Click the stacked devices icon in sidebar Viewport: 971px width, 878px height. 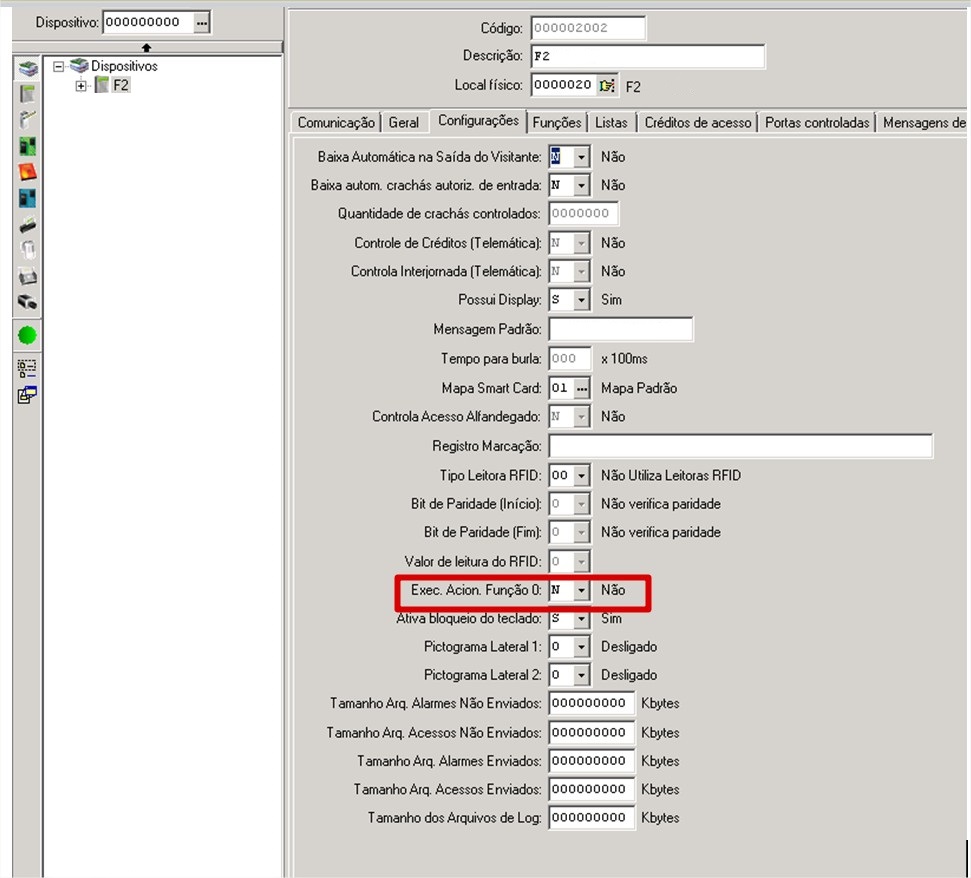[27, 68]
